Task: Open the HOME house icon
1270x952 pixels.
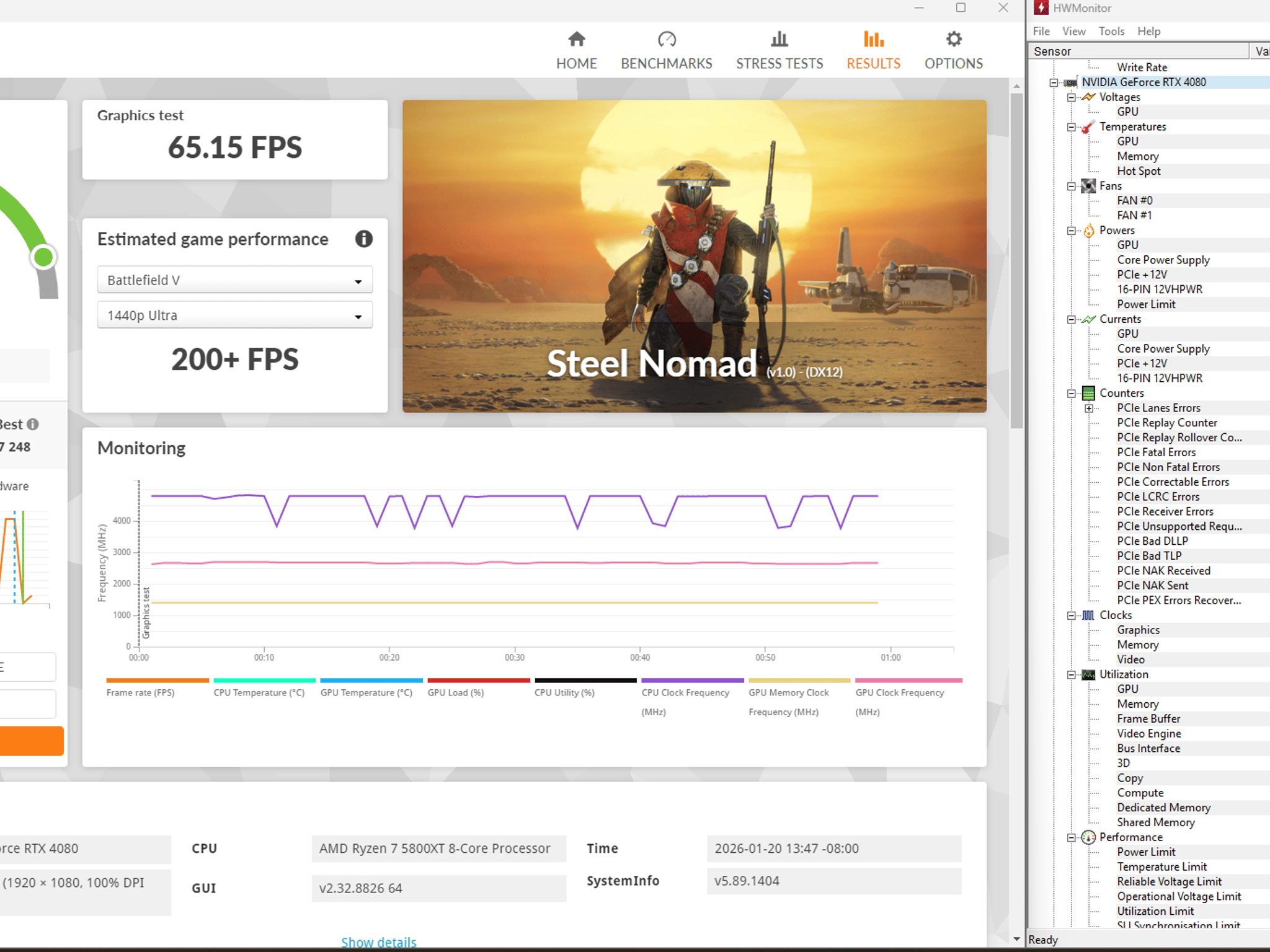Action: tap(576, 40)
